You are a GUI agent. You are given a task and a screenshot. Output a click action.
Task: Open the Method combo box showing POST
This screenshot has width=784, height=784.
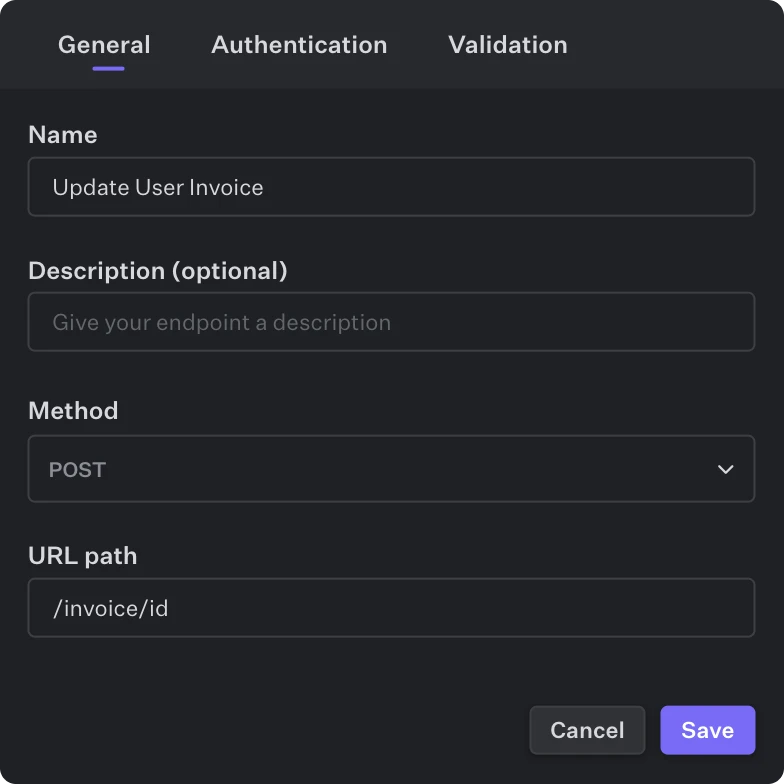pos(390,469)
